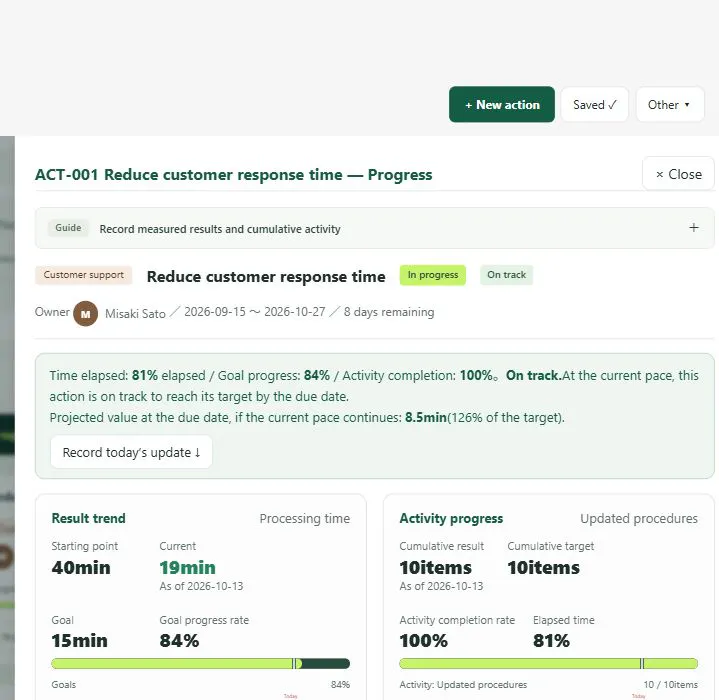Click the 8 days remaining text
This screenshot has width=719, height=700.
(x=389, y=312)
